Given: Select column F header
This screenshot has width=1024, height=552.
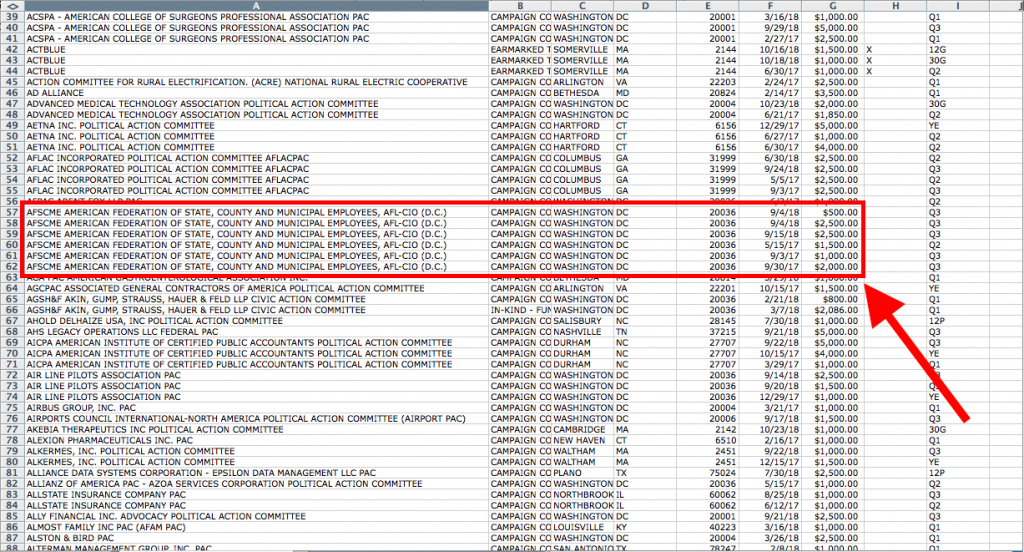Looking at the screenshot, I should [771, 6].
